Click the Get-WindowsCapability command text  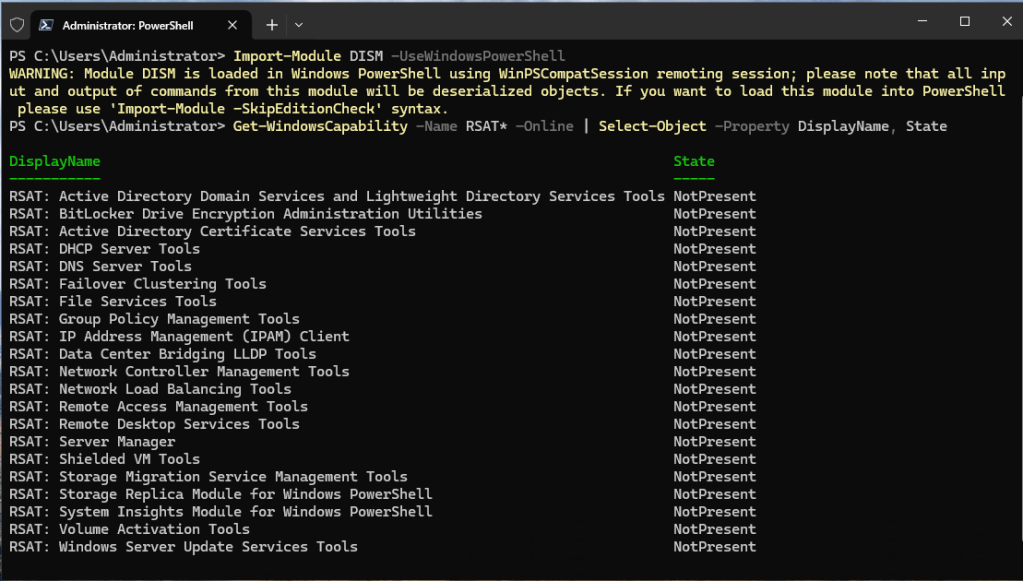click(320, 126)
